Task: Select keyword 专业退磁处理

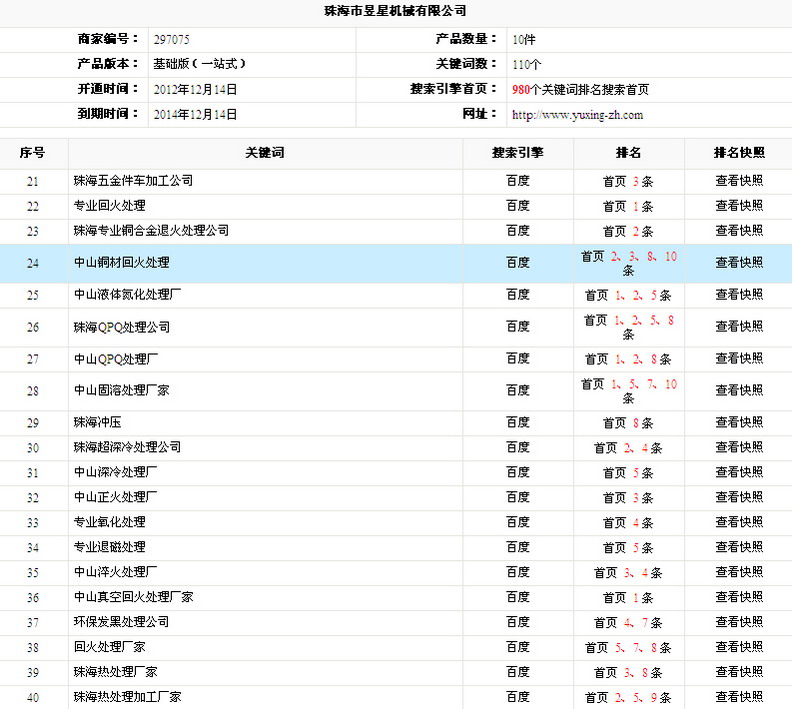Action: click(110, 547)
